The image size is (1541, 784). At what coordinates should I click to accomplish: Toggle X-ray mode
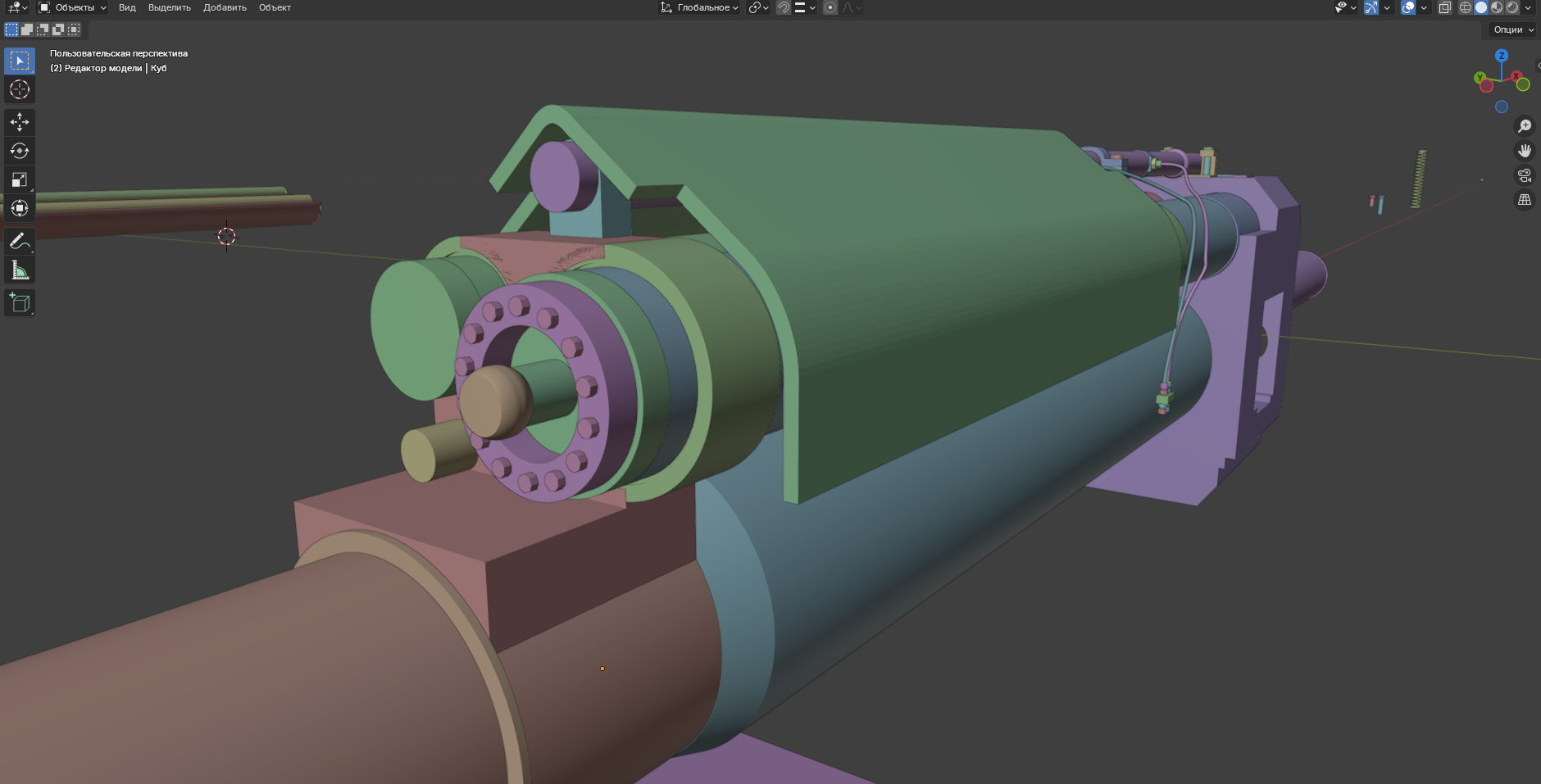(x=1445, y=7)
